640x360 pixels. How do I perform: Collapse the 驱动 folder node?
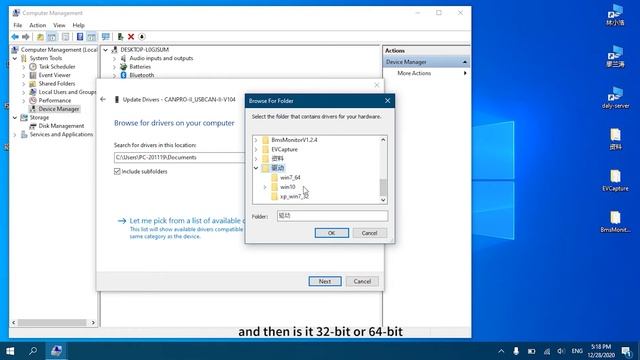click(256, 168)
